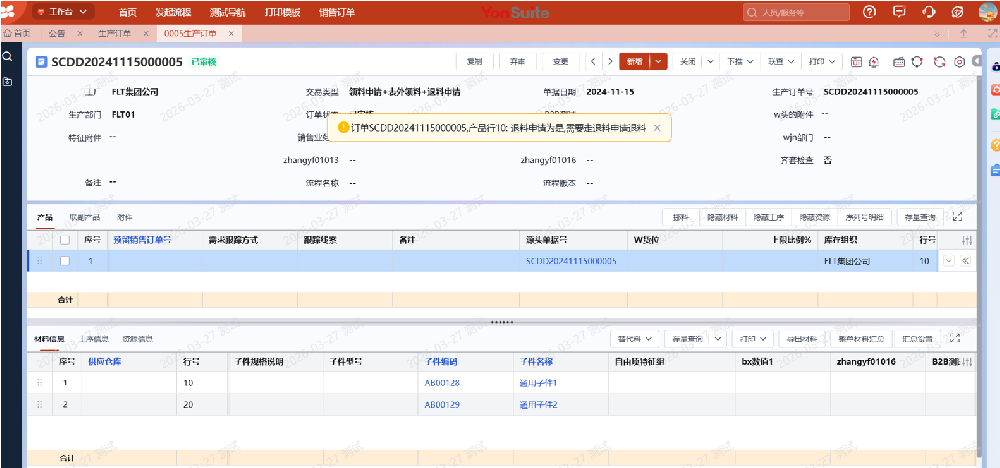Open the message notification icon in header

coord(899,12)
